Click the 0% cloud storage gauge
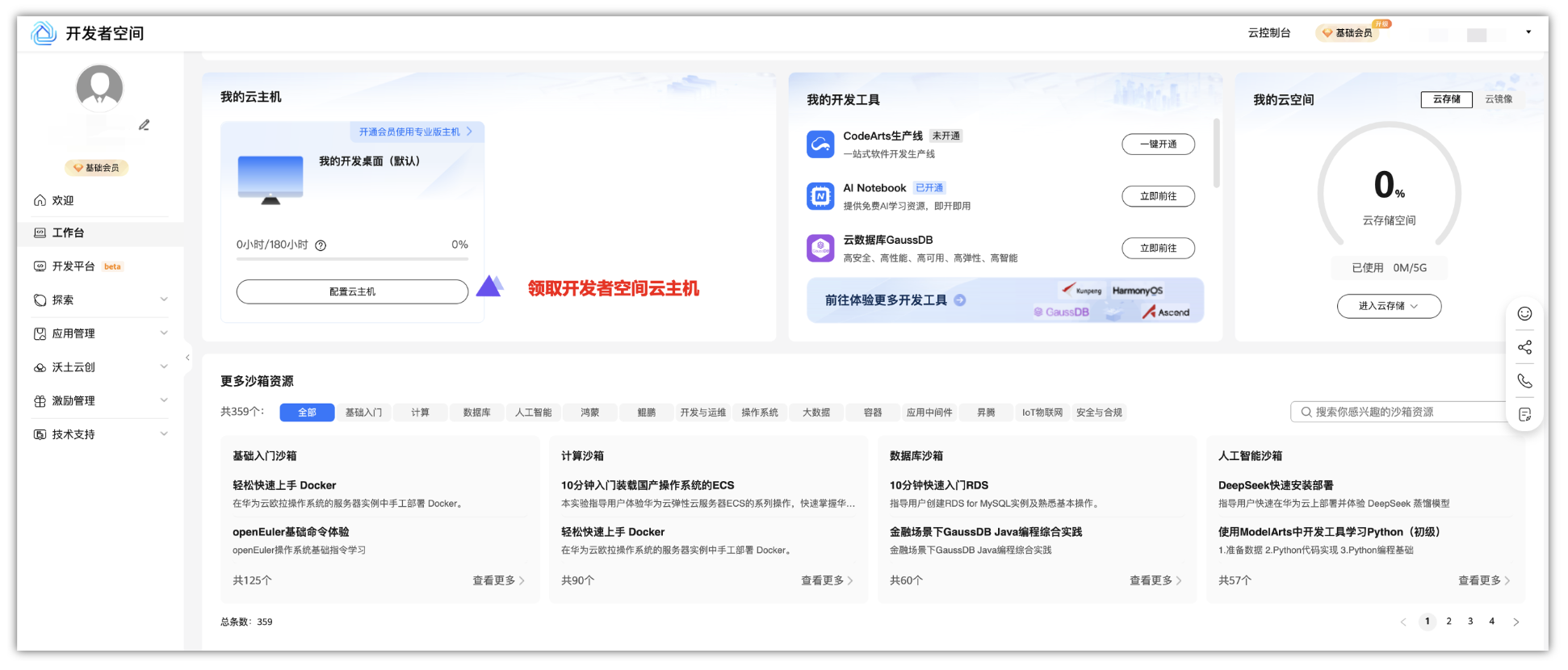 1389,186
